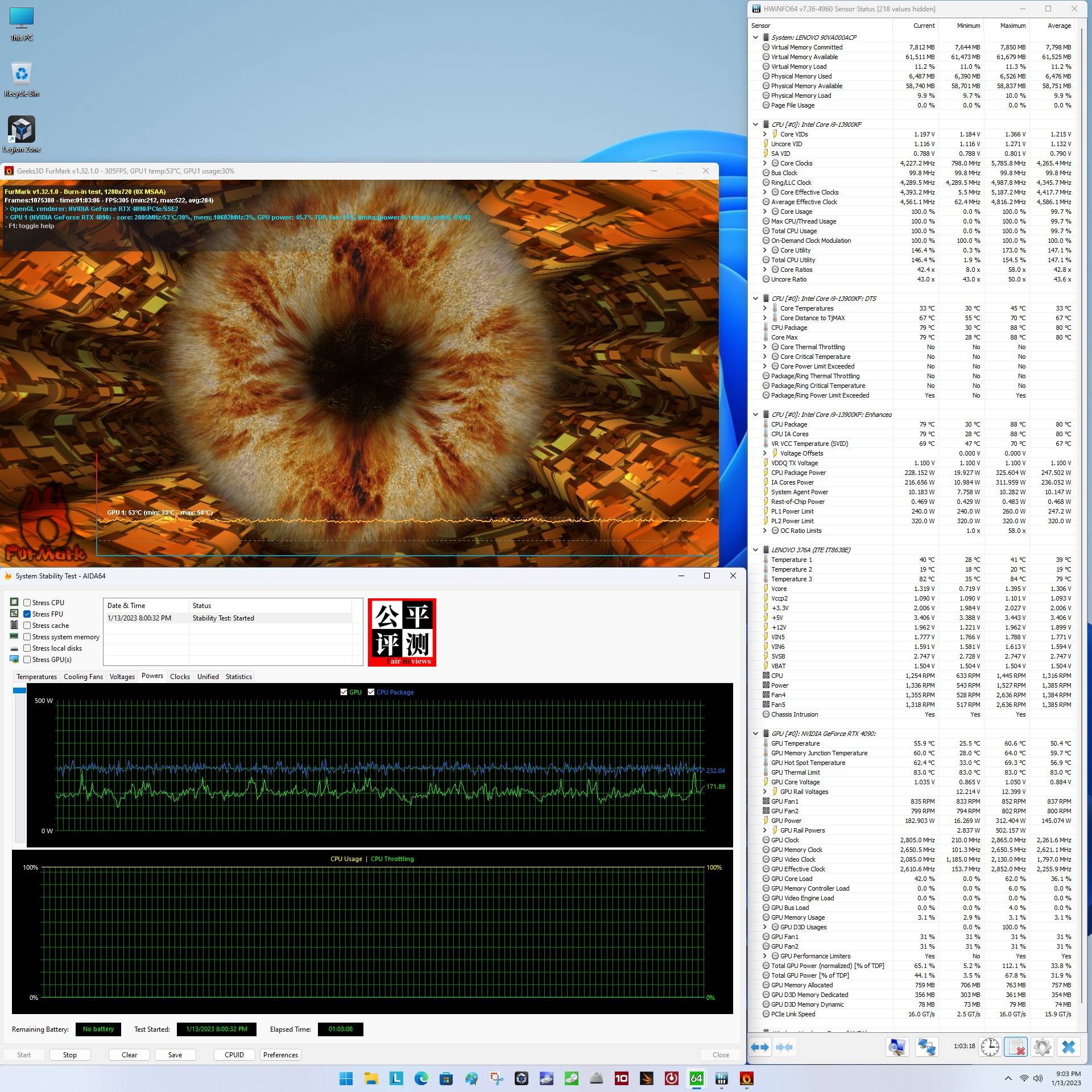Toggle the GPU graph checkbox
Viewport: 1092px width, 1092px height.
(x=344, y=692)
